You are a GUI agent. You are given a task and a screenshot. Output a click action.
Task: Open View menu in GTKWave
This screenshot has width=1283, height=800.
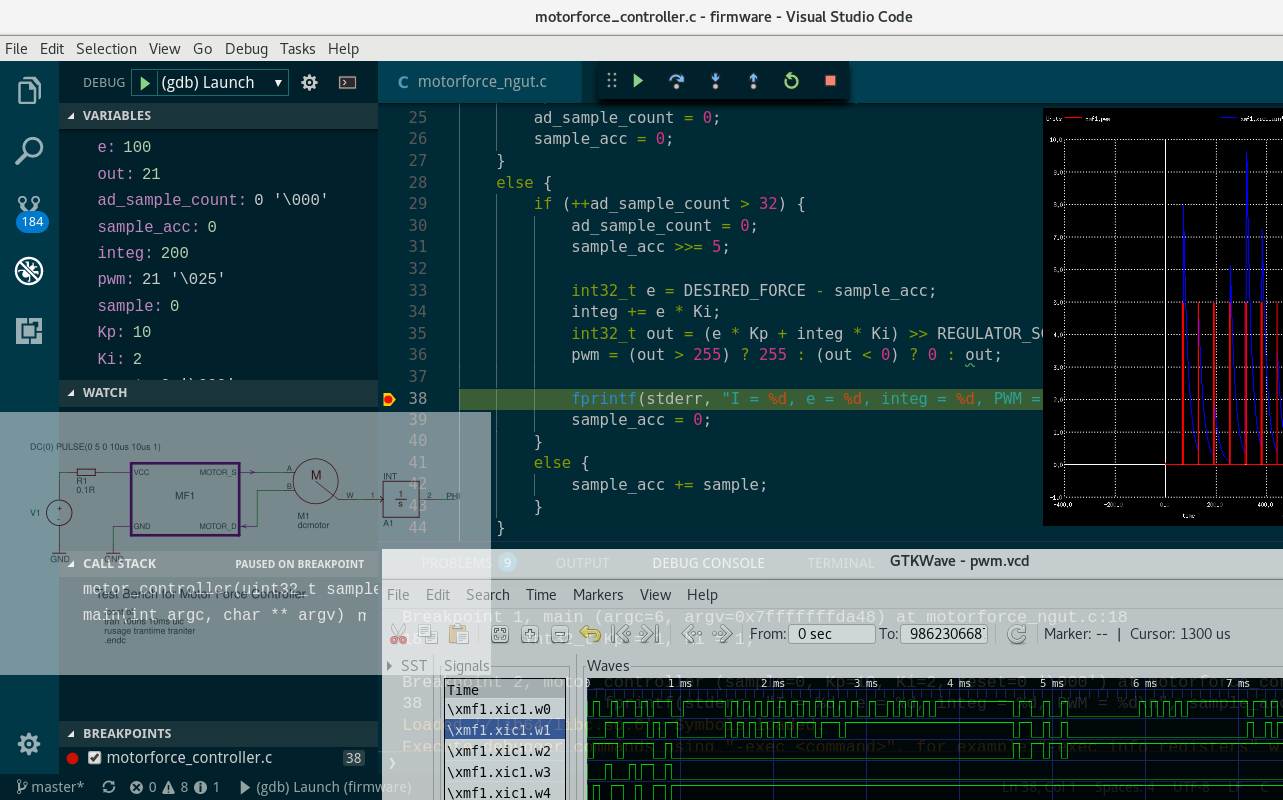point(655,595)
